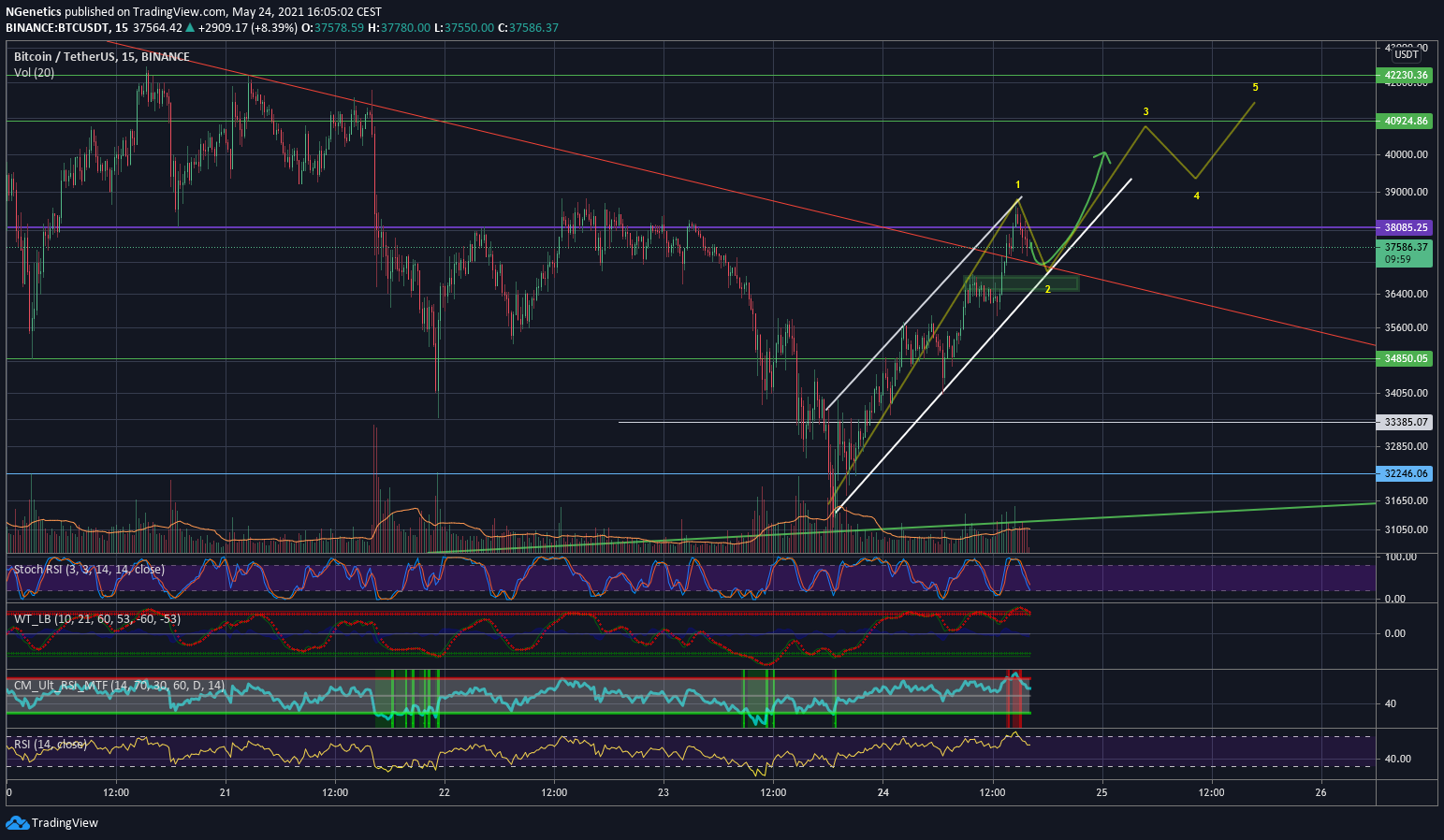Click the yellow wave label 1
This screenshot has width=1444, height=840.
click(x=1018, y=185)
